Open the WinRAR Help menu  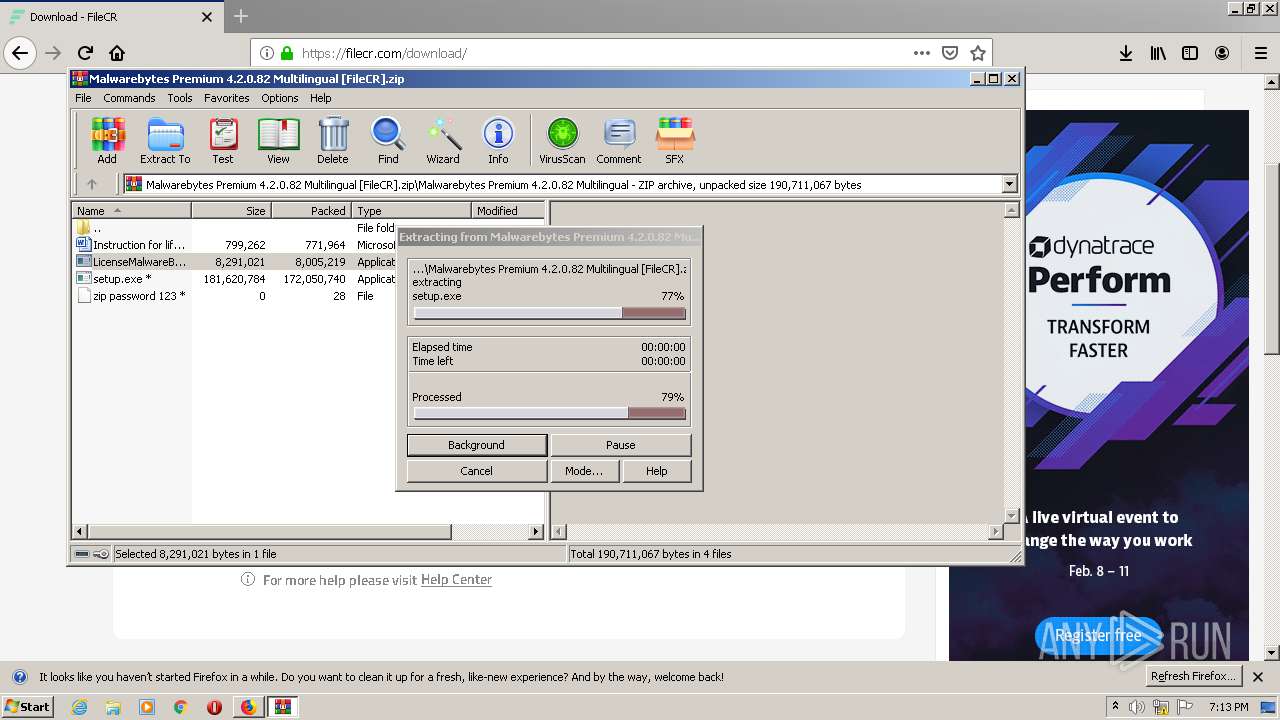pyautogui.click(x=320, y=98)
